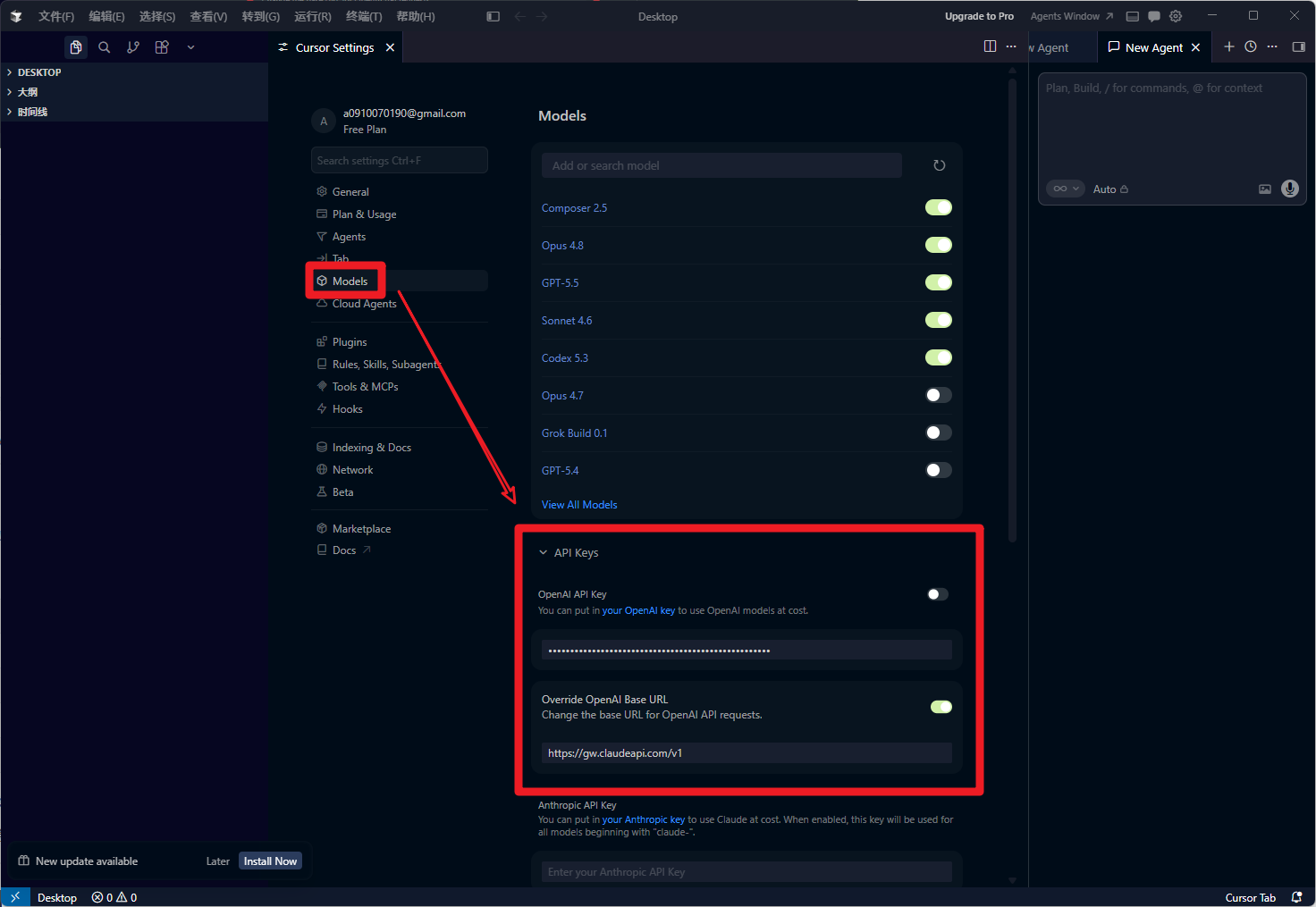The image size is (1316, 907).
Task: Dismiss update with Later
Action: (x=218, y=861)
